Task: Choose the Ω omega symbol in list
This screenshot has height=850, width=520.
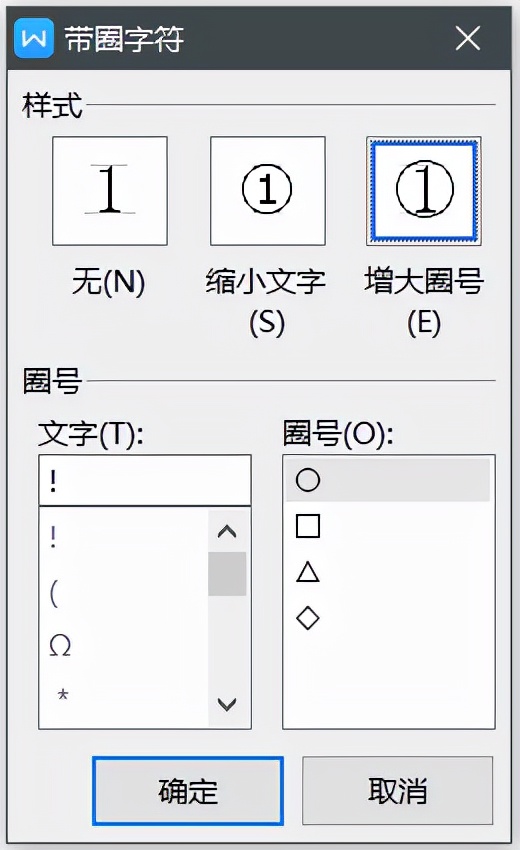Action: pos(60,645)
